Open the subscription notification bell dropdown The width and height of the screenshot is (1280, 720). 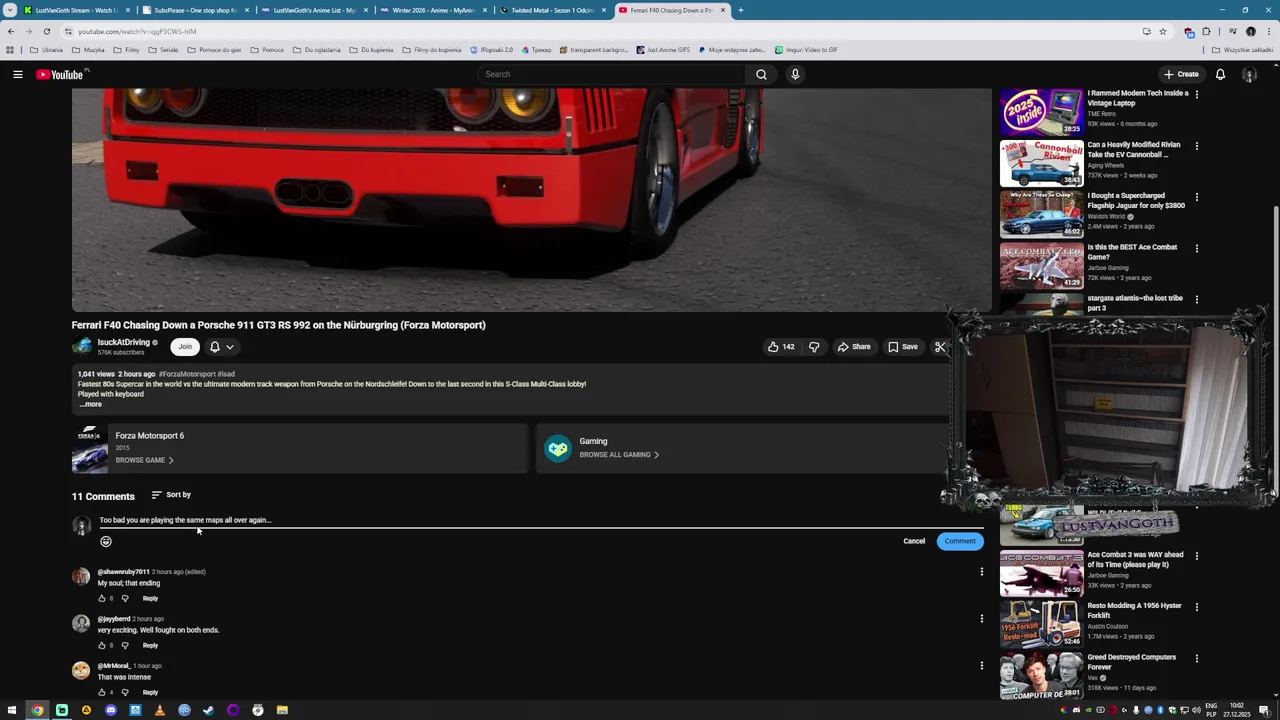pyautogui.click(x=222, y=347)
